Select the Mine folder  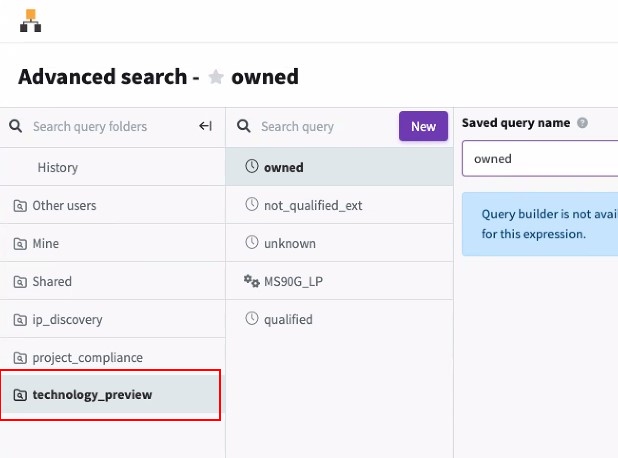point(45,244)
